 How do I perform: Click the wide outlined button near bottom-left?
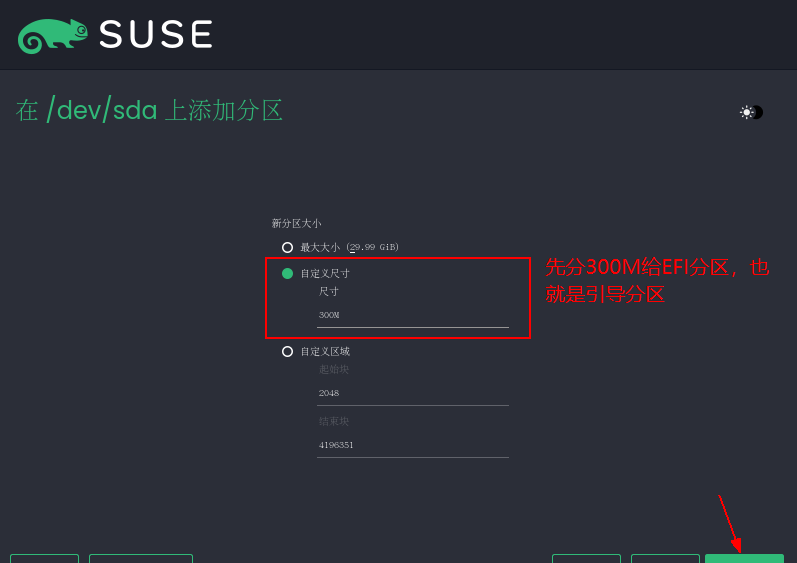point(141,558)
